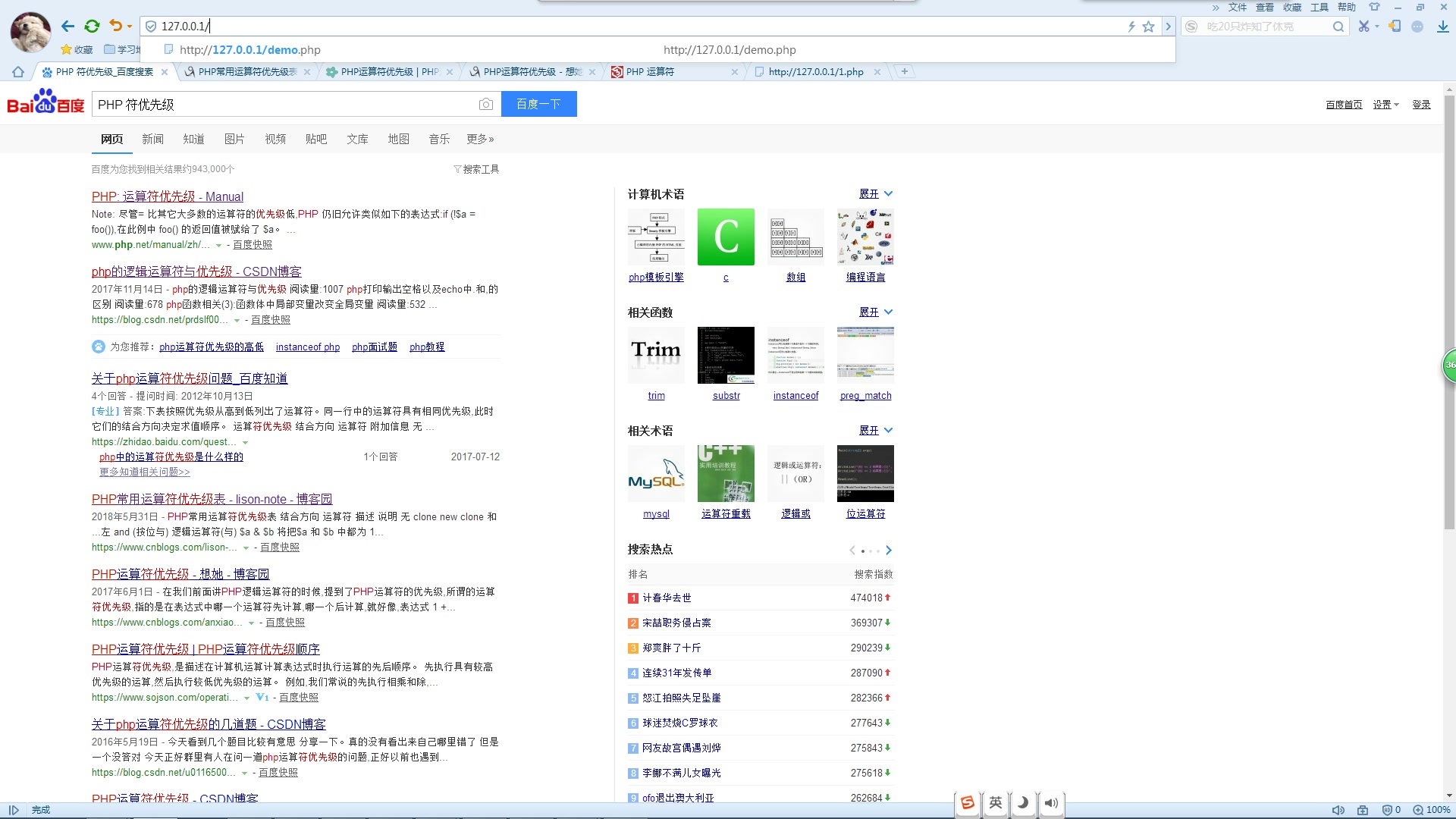Click the scissors screenshot tool icon
The image size is (1456, 819).
pos(1364,27)
